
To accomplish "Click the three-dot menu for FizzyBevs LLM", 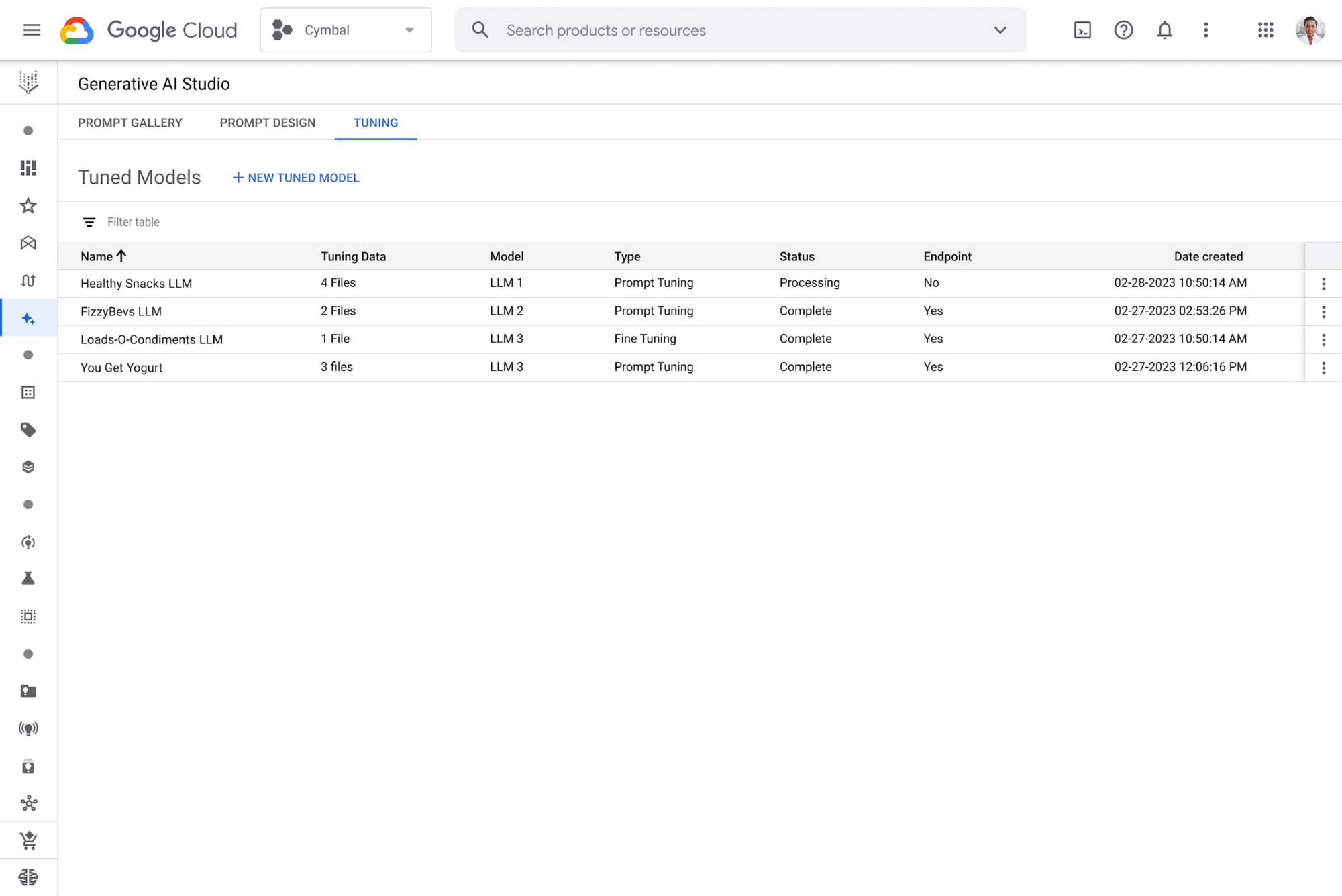I will 1324,311.
